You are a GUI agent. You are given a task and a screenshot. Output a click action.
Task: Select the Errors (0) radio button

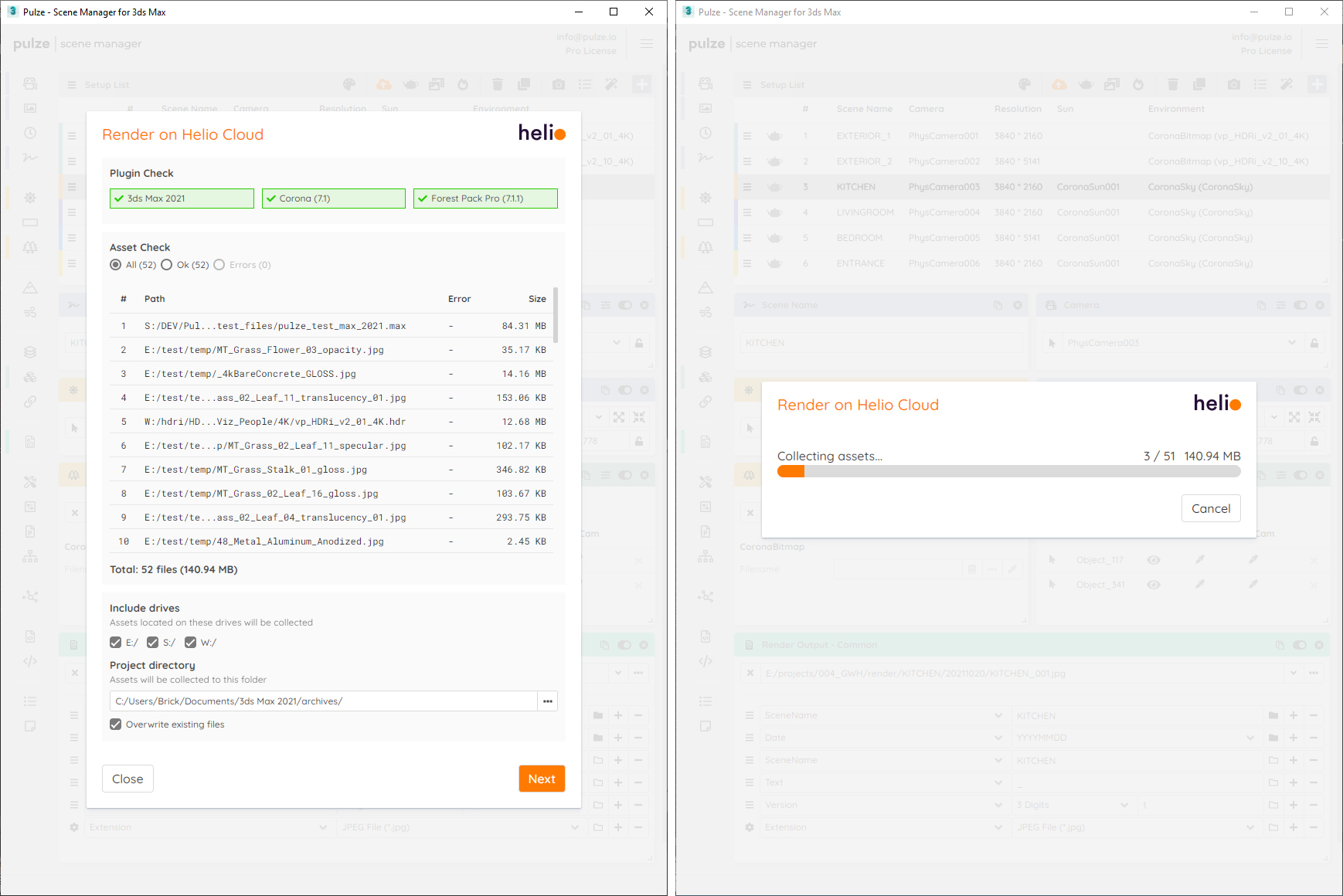(219, 265)
